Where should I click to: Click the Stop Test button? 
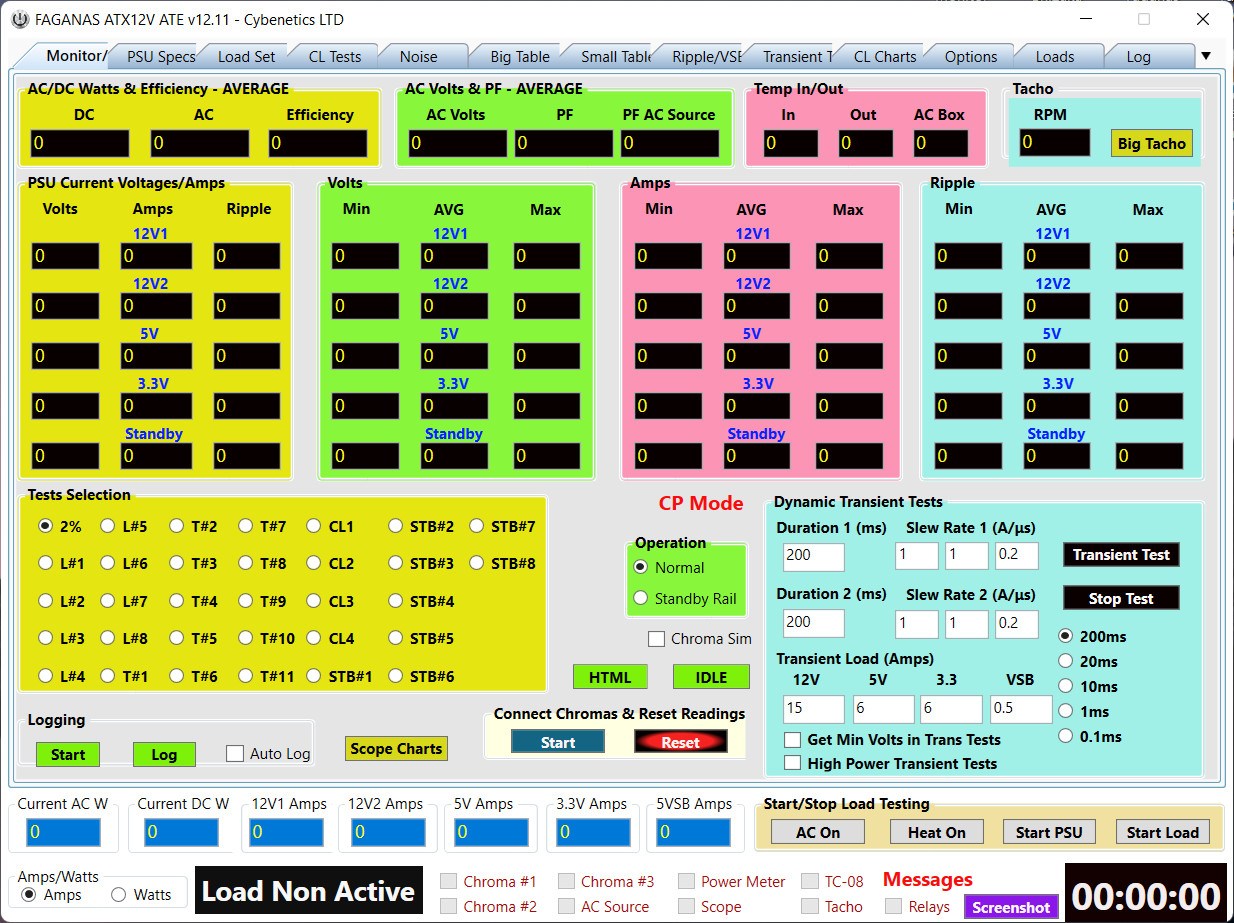(x=1121, y=598)
